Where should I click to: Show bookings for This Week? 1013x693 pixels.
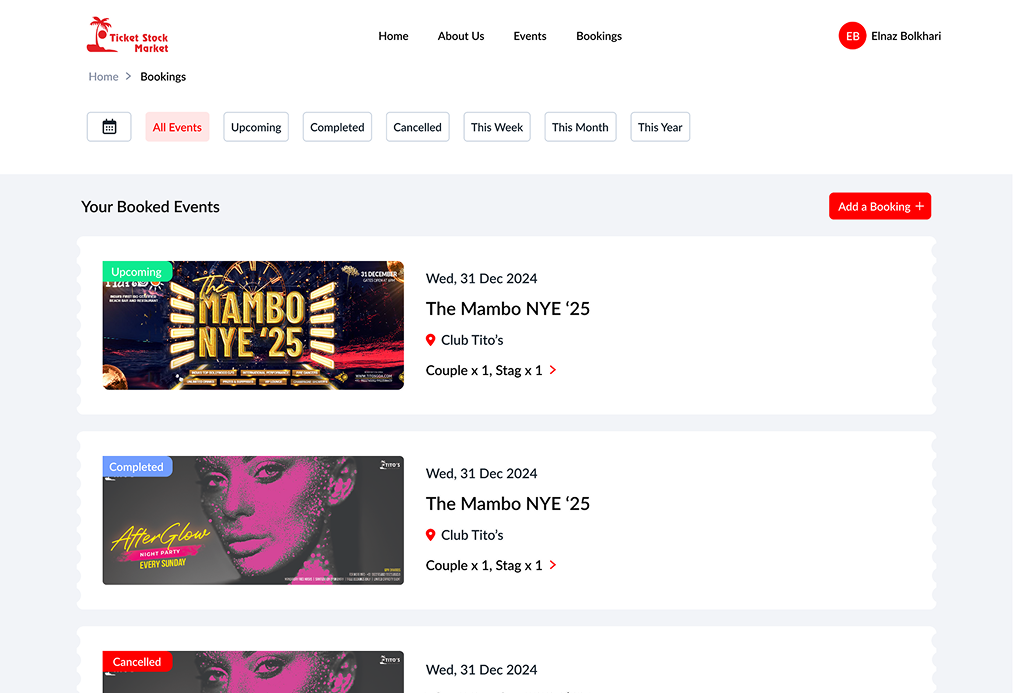pos(497,127)
